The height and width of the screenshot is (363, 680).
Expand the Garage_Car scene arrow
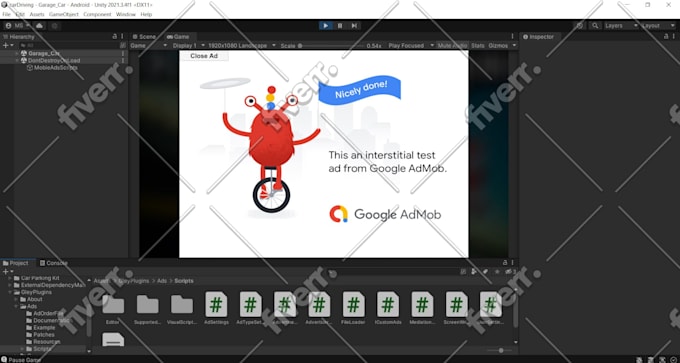point(17,53)
